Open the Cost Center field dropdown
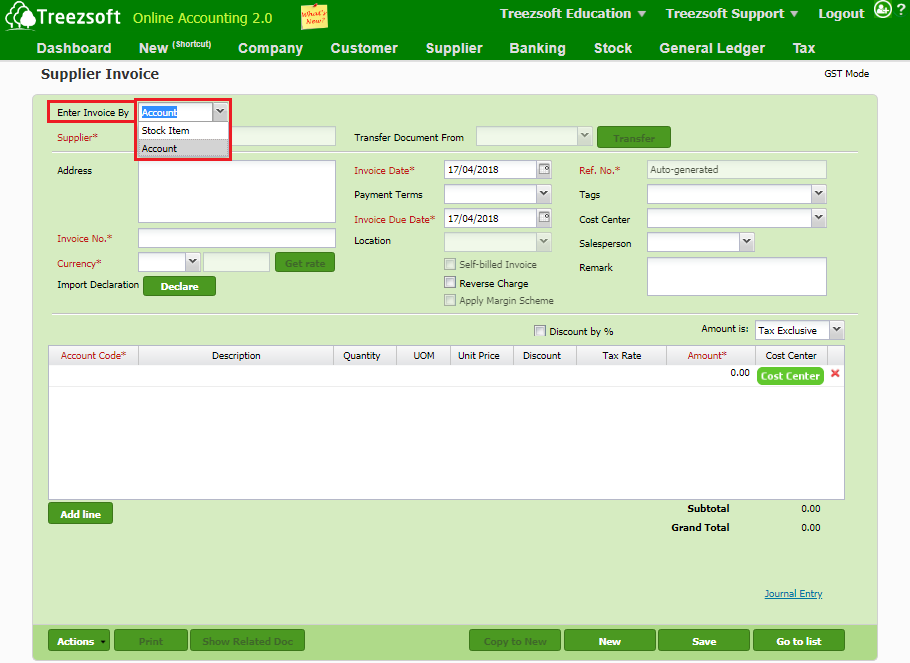910x663 pixels. 818,218
